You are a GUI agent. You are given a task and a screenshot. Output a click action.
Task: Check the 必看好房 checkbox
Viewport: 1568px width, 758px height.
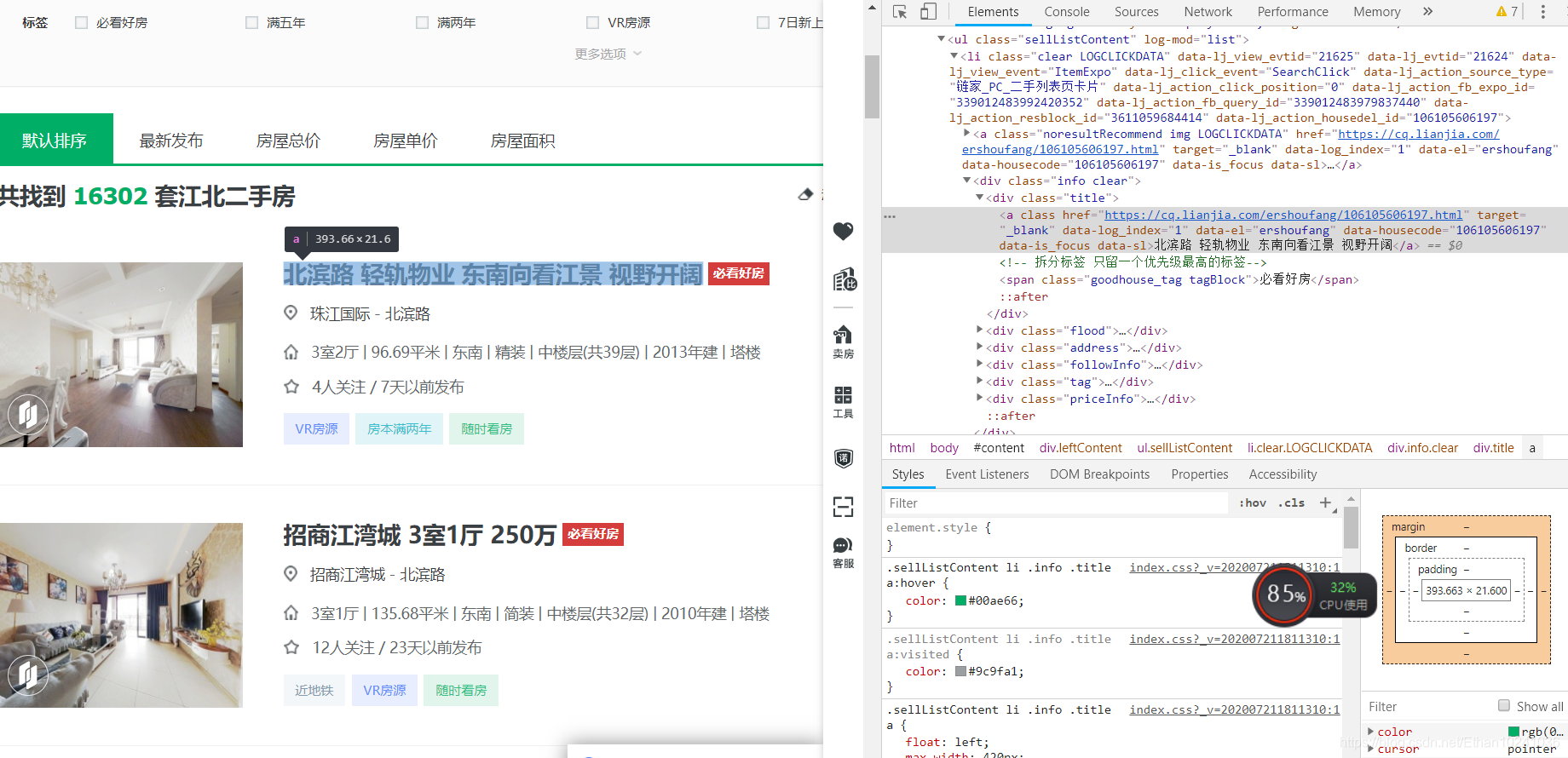pyautogui.click(x=81, y=23)
